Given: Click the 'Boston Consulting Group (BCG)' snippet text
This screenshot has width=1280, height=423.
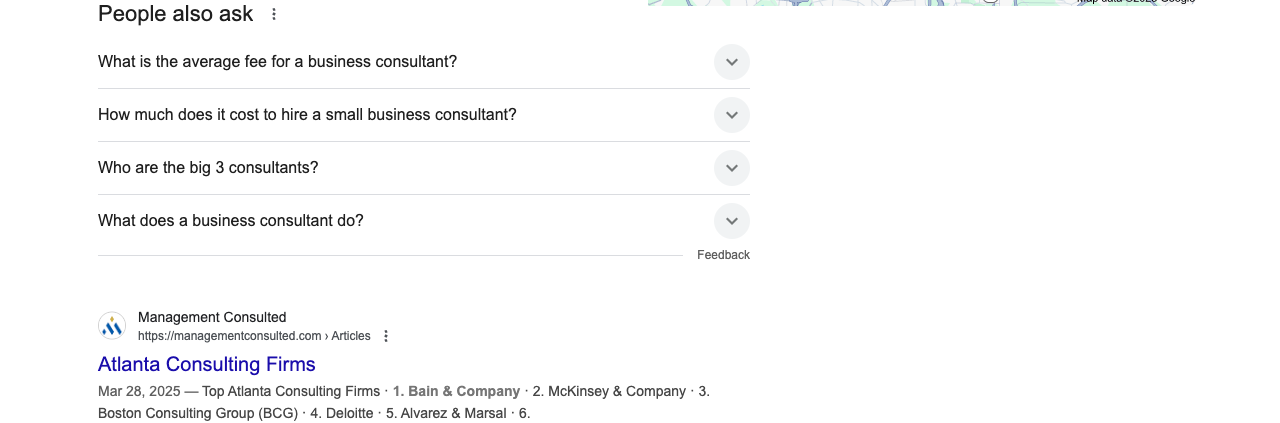Looking at the screenshot, I should (197, 413).
